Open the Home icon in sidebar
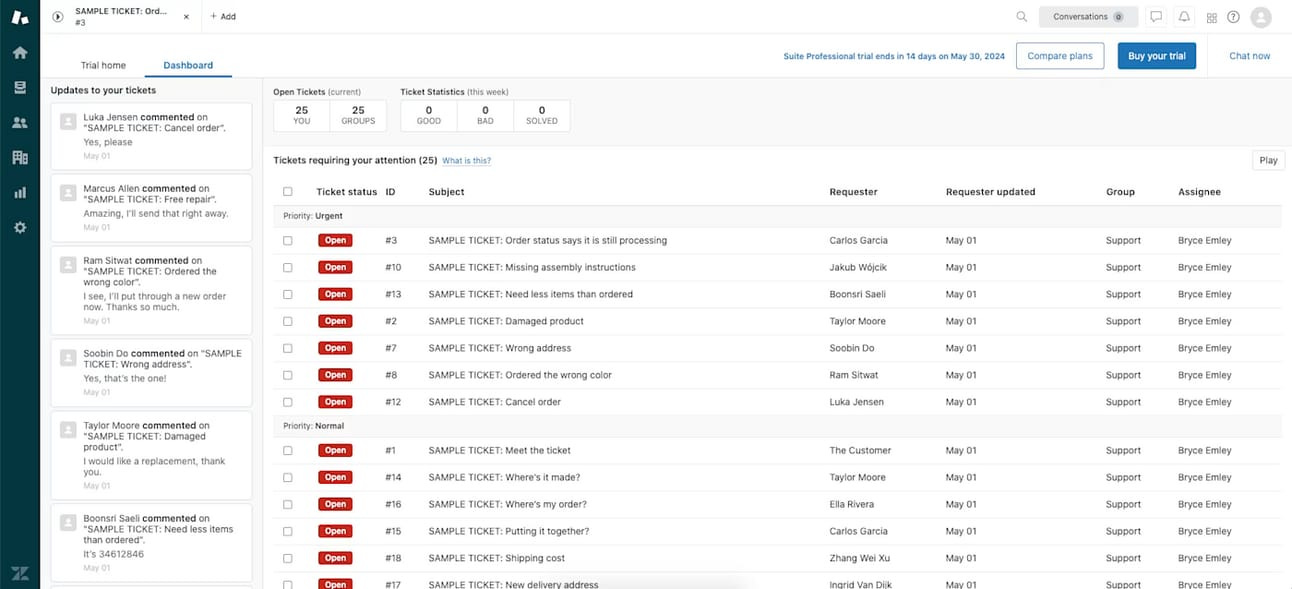1292x589 pixels. tap(19, 53)
